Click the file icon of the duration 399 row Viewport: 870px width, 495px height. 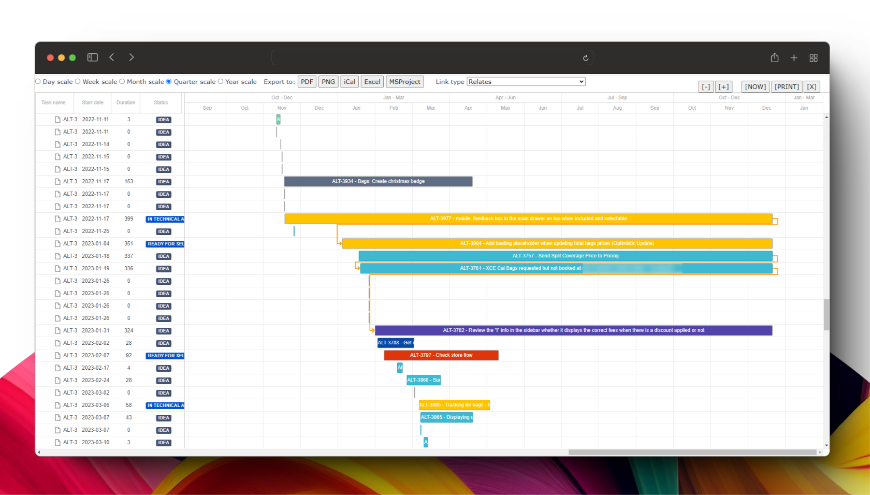tap(57, 219)
